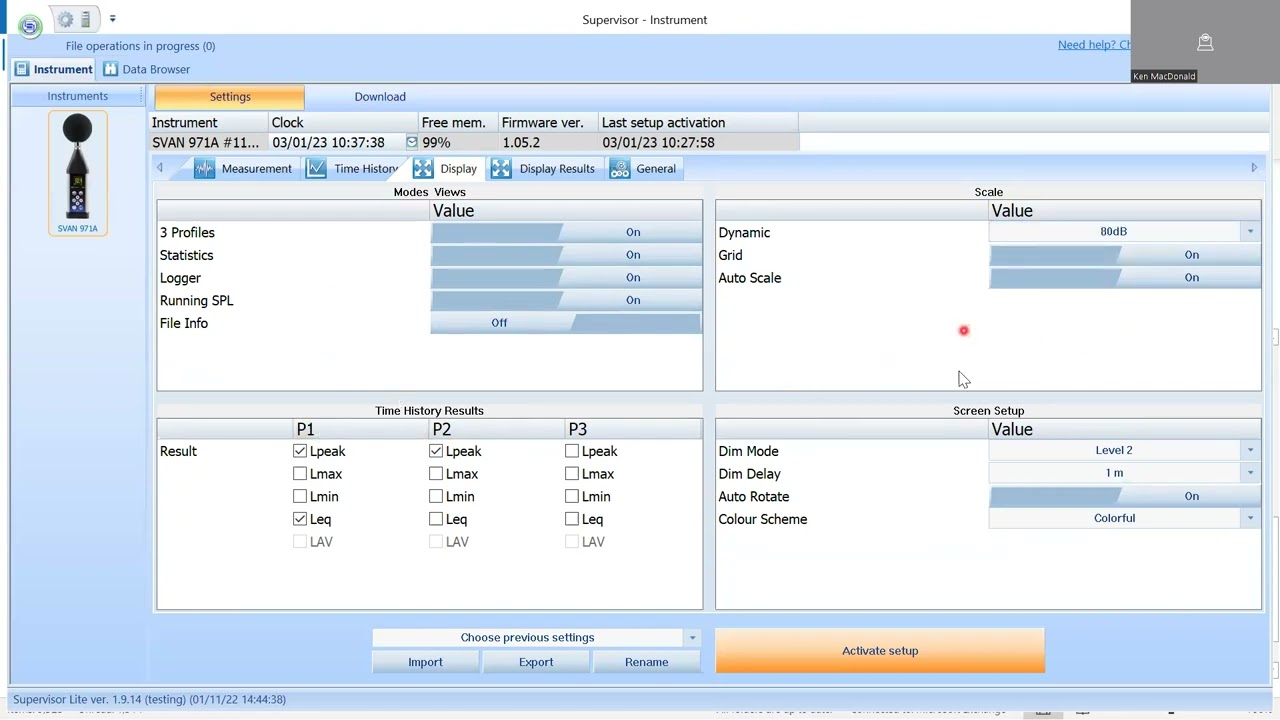Image resolution: width=1280 pixels, height=720 pixels.
Task: Click the SVAN 971A instrument name cell
Action: 206,142
